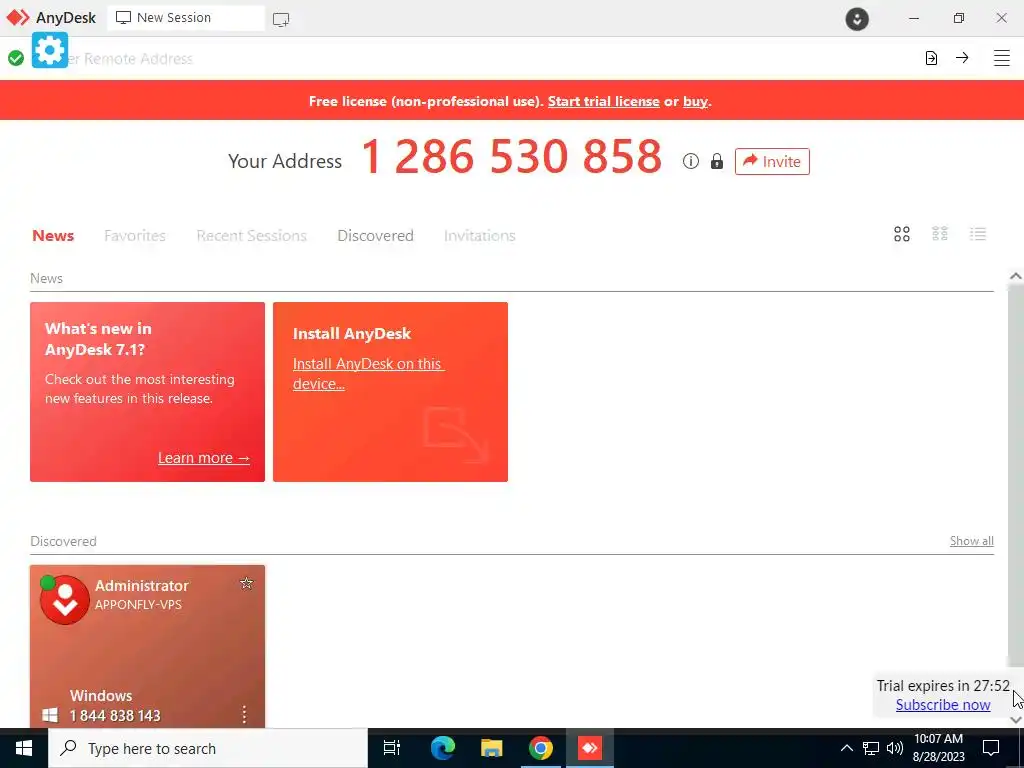Select the Favorites tab
The width and height of the screenshot is (1024, 768).
point(135,235)
